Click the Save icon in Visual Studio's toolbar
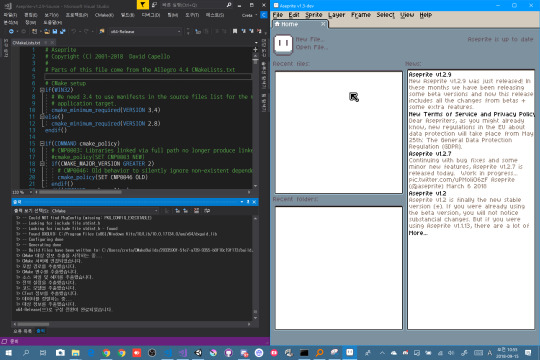This screenshot has width=540, height=360. [54, 31]
